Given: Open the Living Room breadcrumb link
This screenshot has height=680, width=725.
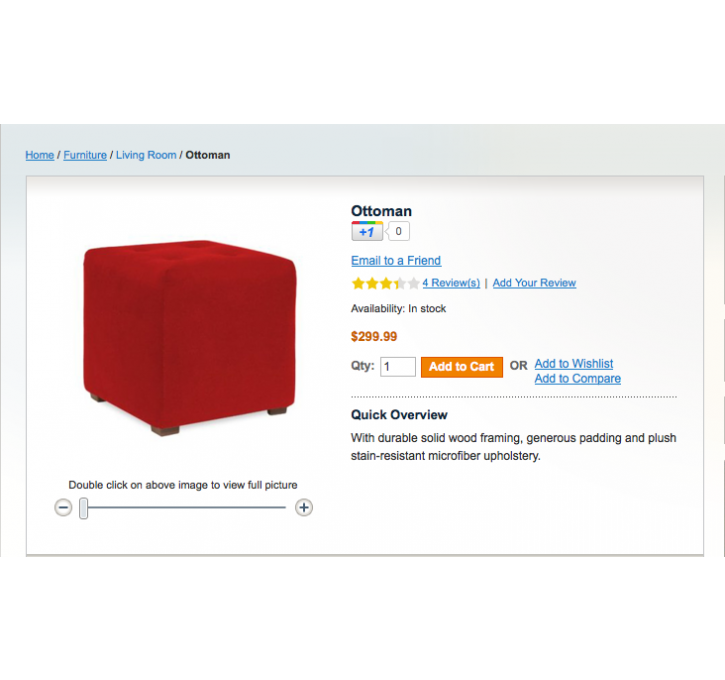Looking at the screenshot, I should pyautogui.click(x=146, y=155).
